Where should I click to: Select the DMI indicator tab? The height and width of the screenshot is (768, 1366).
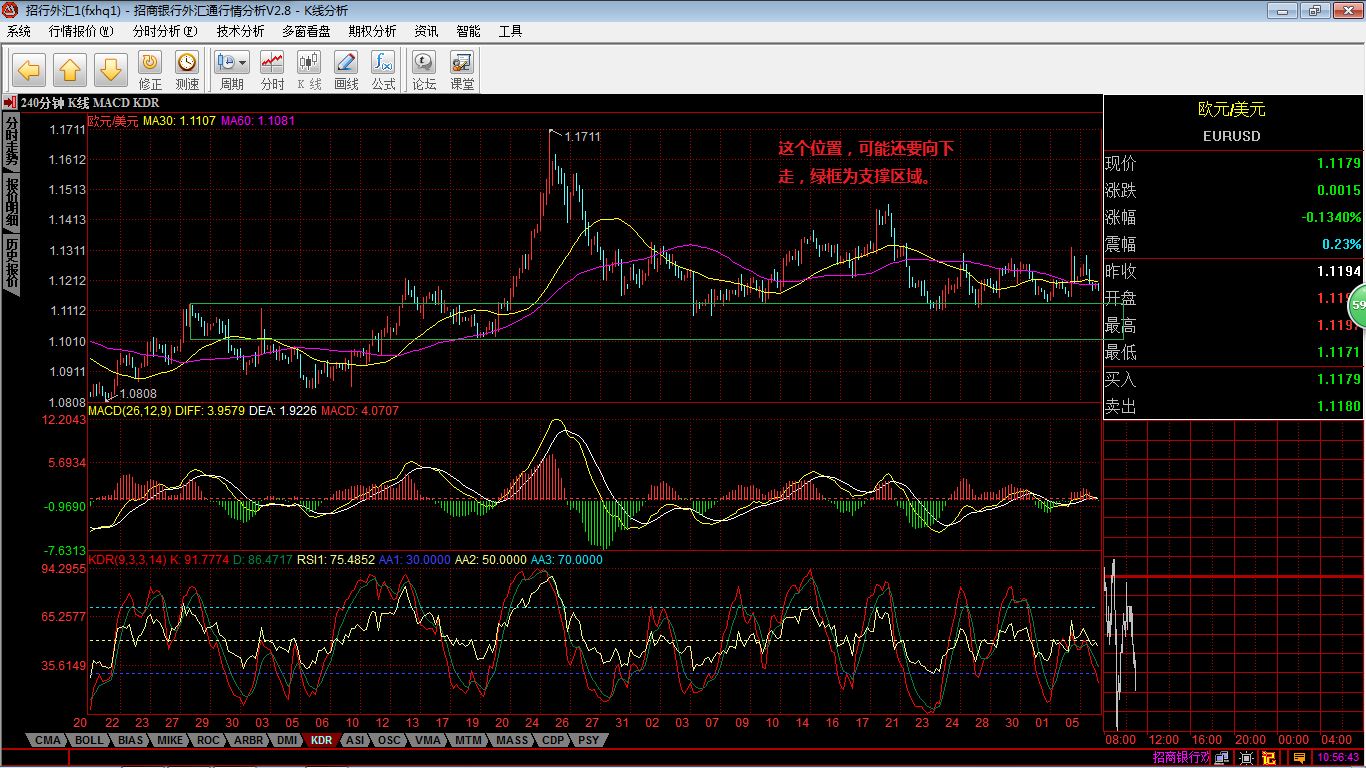[286, 741]
